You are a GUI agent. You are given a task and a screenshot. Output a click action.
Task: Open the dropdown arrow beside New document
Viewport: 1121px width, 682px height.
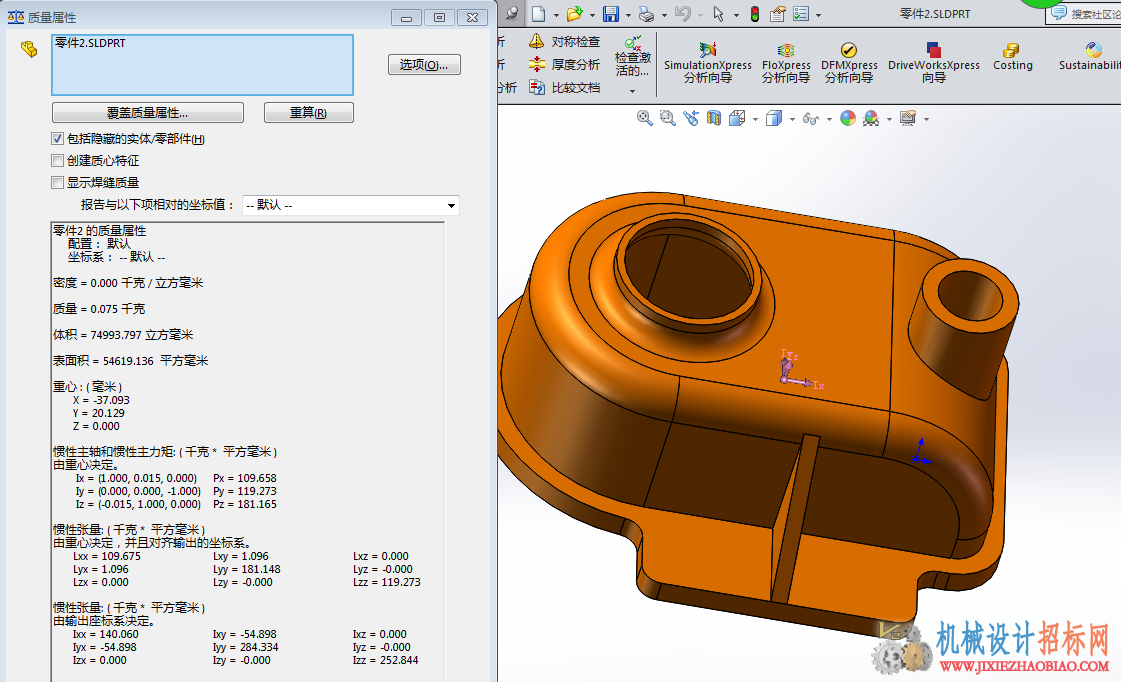[556, 15]
